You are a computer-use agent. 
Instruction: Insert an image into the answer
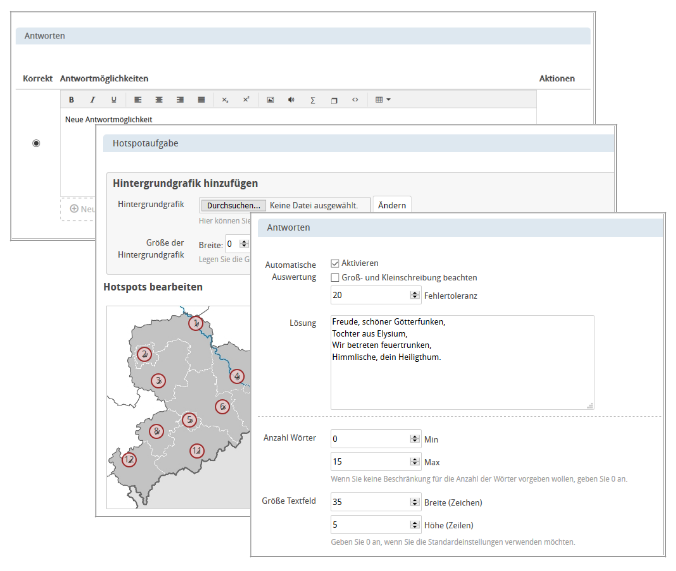(x=270, y=100)
